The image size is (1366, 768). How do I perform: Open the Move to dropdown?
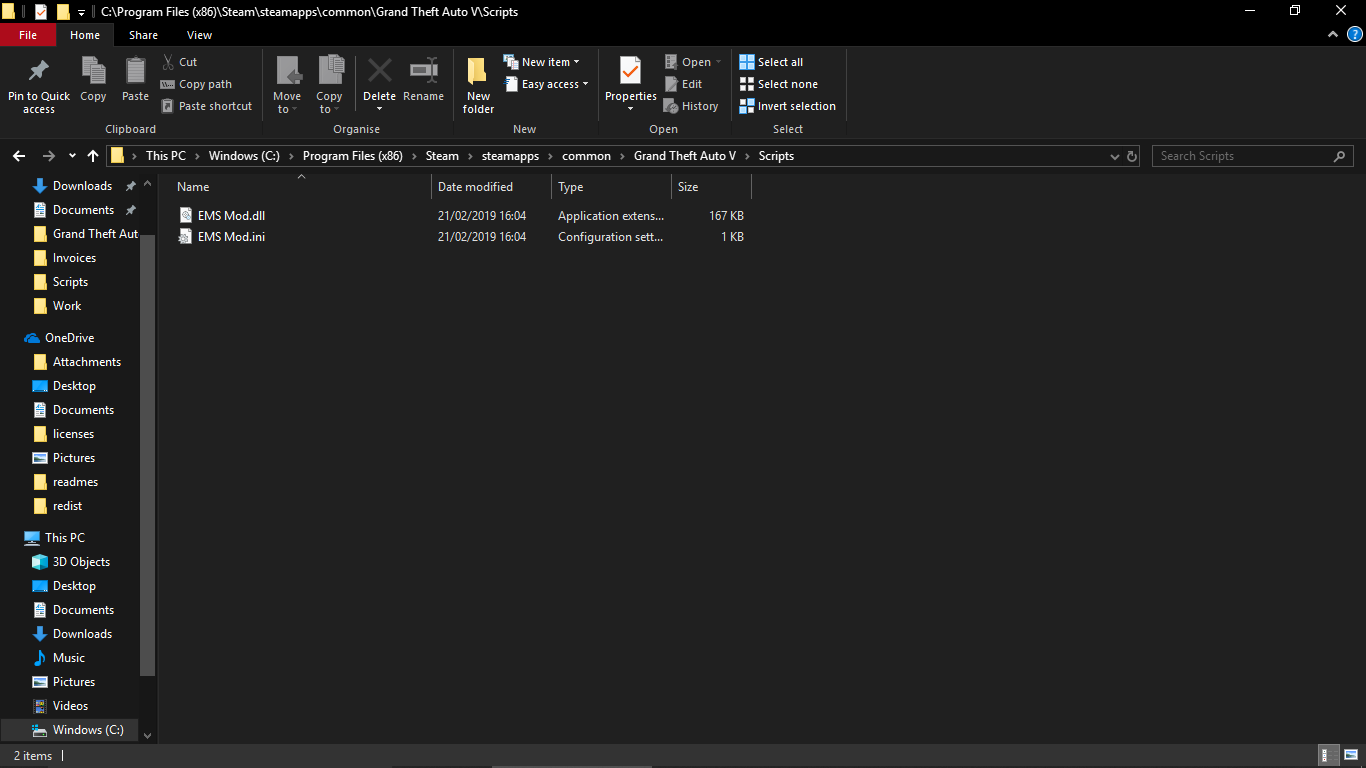click(x=287, y=85)
